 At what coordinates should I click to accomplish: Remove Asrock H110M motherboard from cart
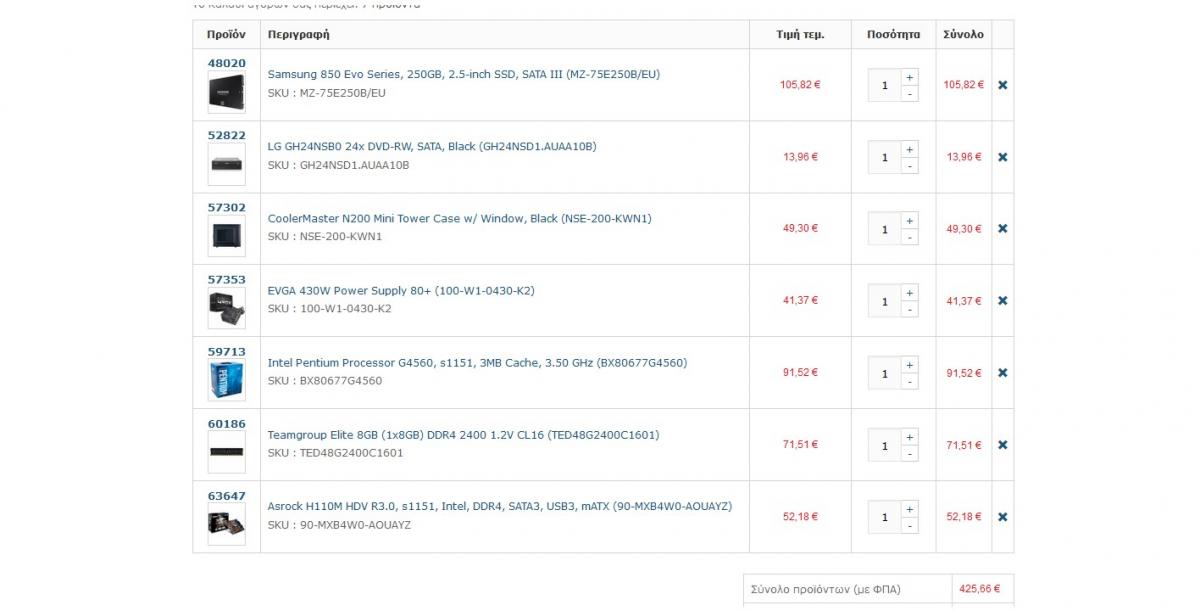pos(1002,517)
